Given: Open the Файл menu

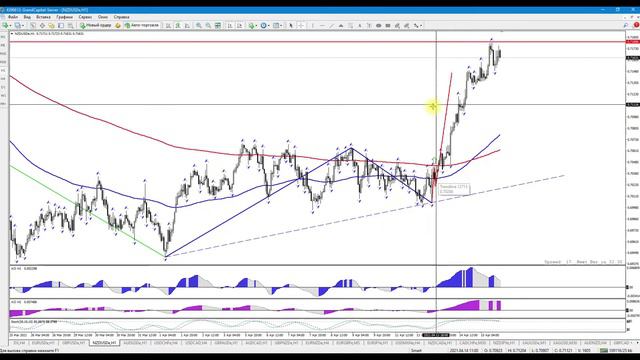Looking at the screenshot, I should click(x=13, y=17).
